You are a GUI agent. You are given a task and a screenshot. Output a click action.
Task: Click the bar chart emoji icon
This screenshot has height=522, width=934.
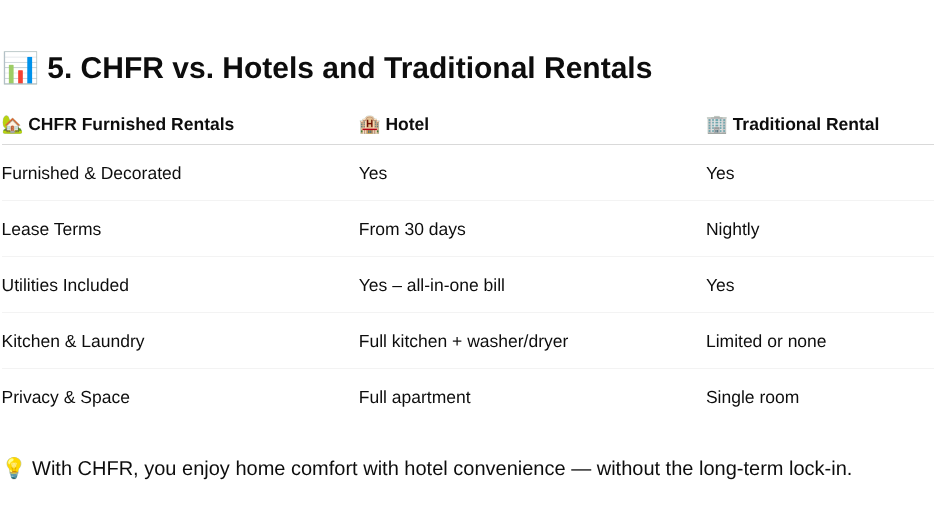click(x=20, y=68)
